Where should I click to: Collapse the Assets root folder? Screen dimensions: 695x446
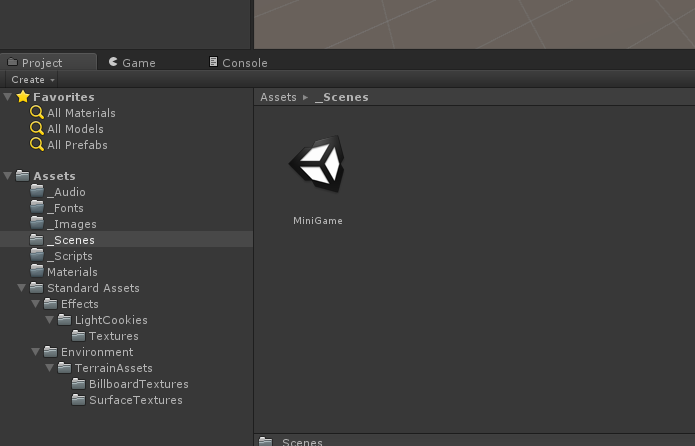(x=8, y=176)
